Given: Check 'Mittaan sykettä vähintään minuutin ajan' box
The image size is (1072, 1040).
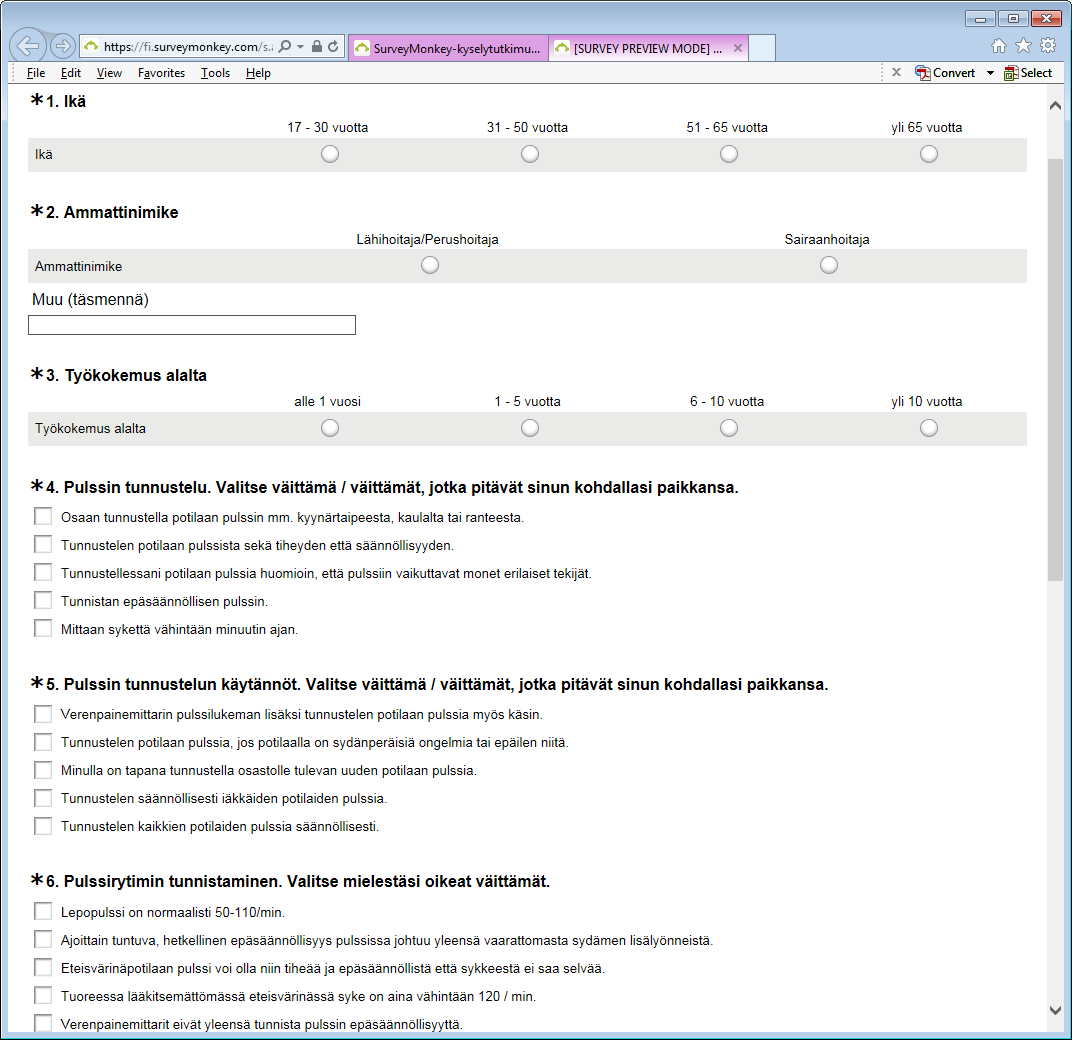Looking at the screenshot, I should pyautogui.click(x=43, y=628).
